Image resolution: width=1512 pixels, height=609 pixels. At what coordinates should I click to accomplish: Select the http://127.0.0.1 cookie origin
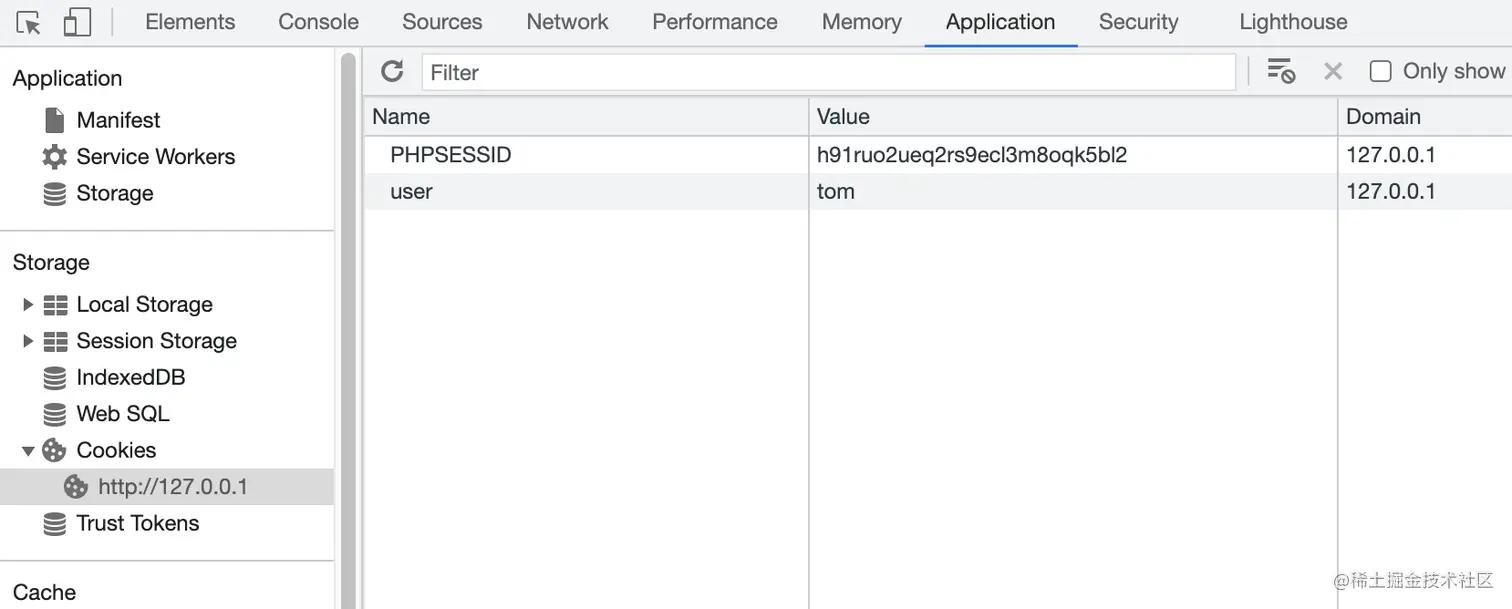172,487
